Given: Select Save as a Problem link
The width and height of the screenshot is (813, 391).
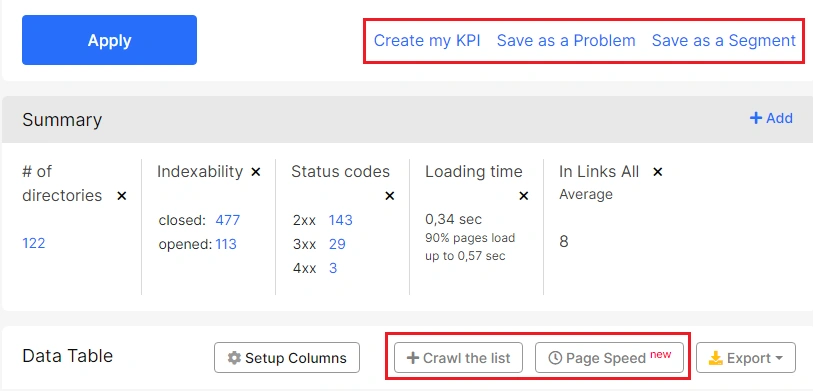Looking at the screenshot, I should (x=566, y=40).
